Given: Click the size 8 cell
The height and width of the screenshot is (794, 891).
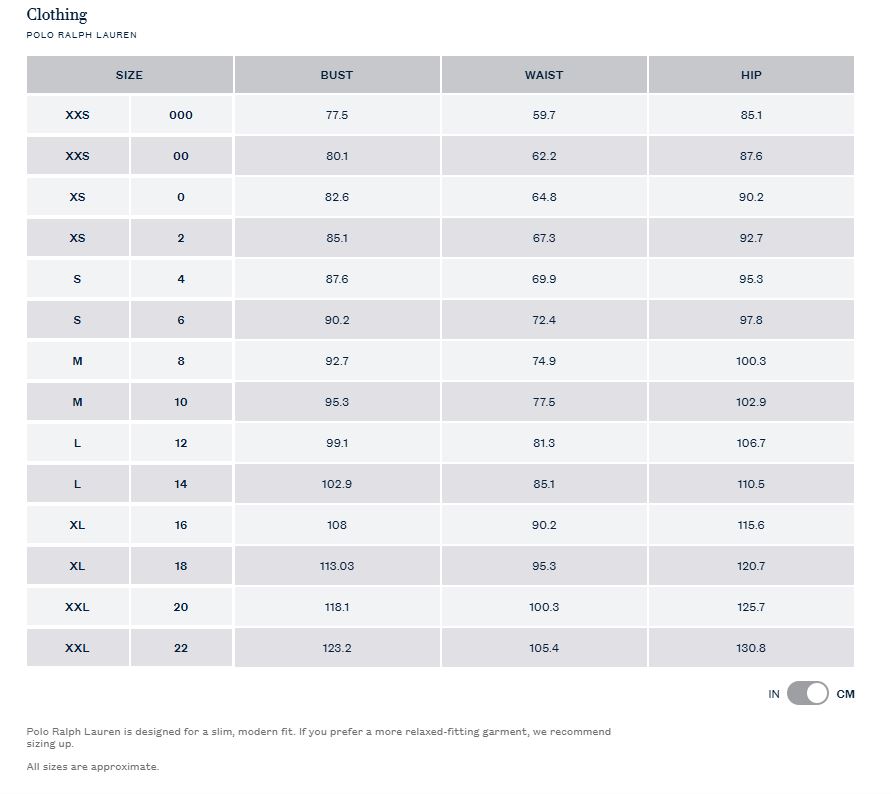Looking at the screenshot, I should pos(181,361).
